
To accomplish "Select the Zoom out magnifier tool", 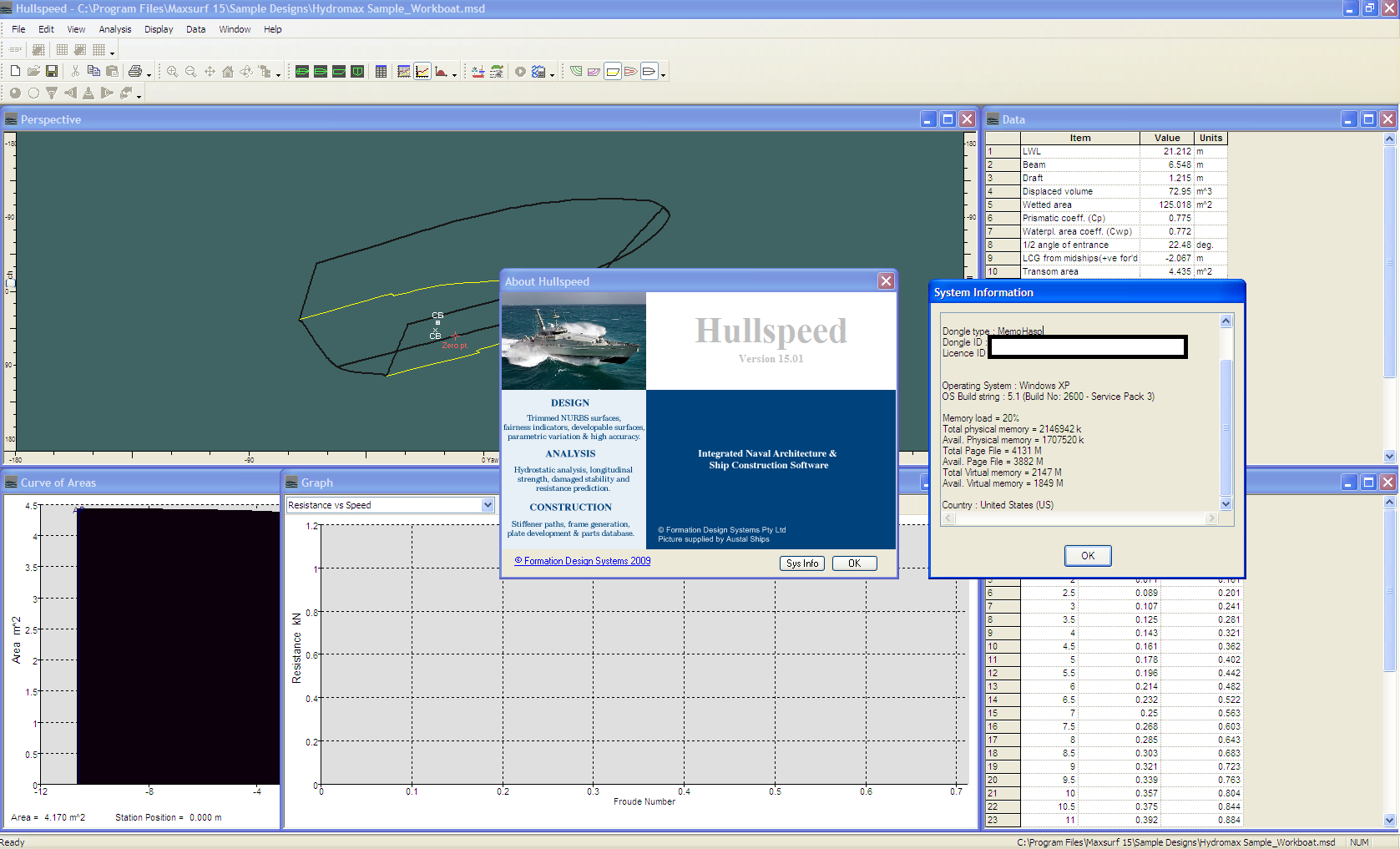I will [190, 72].
